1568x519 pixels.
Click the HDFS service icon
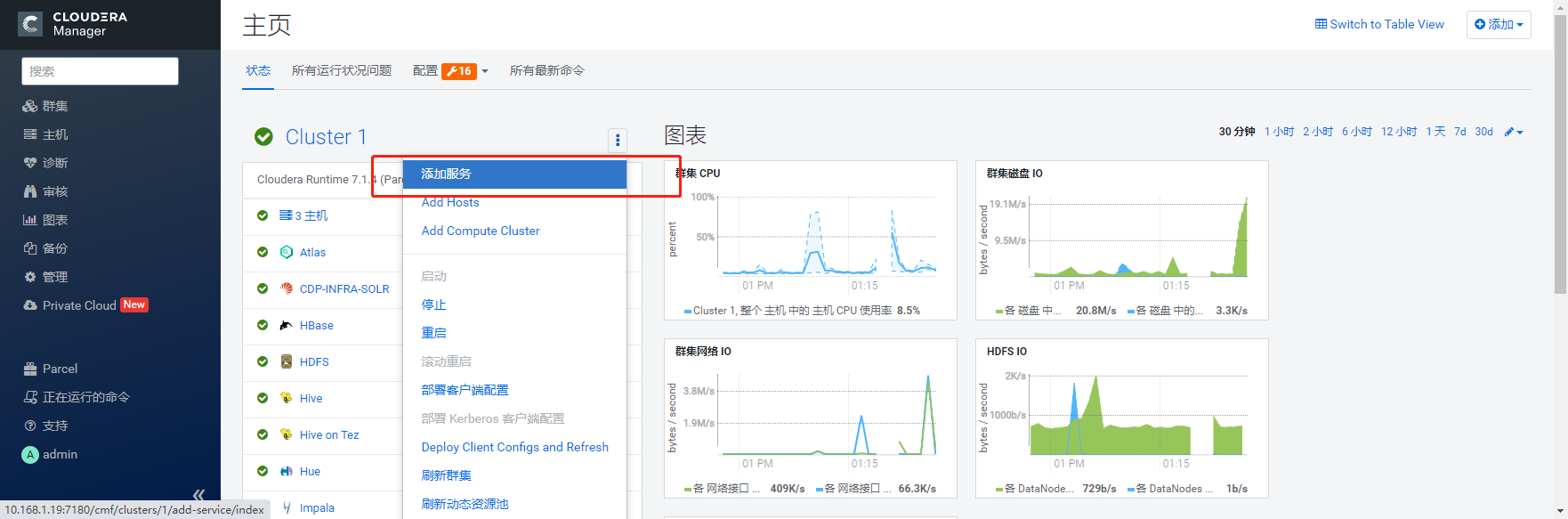(x=287, y=361)
